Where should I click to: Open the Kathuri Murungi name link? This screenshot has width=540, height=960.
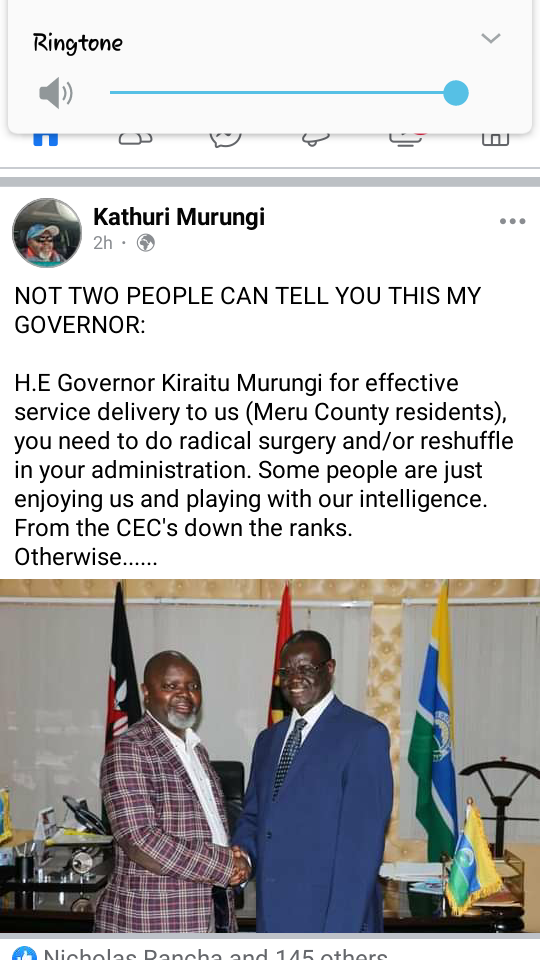179,217
